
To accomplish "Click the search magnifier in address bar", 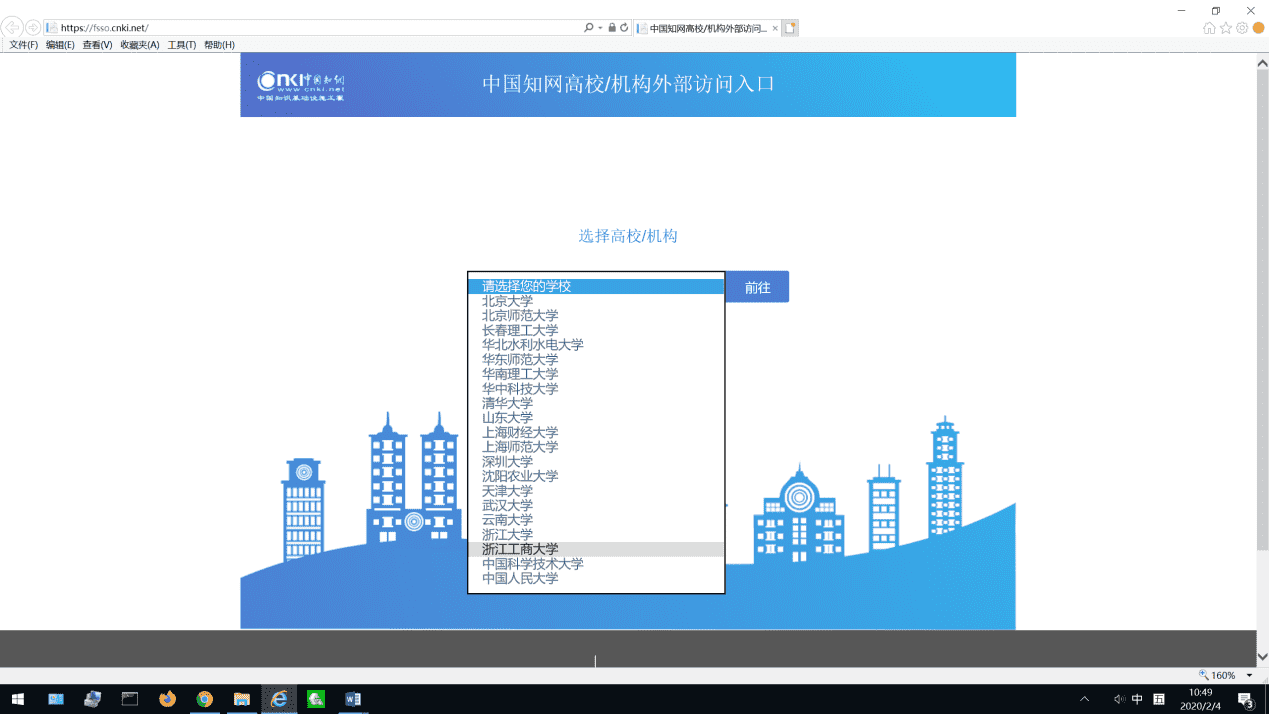I will point(588,28).
